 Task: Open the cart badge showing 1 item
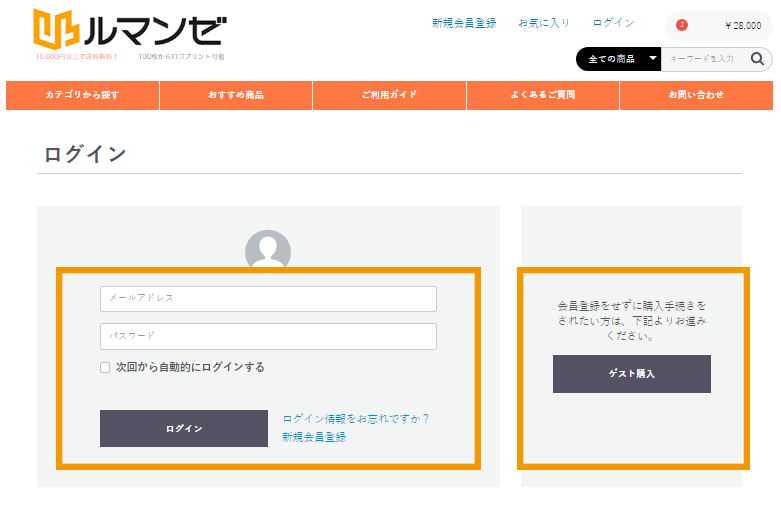pos(682,25)
